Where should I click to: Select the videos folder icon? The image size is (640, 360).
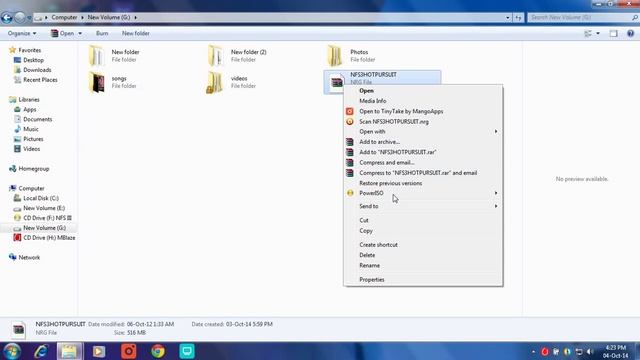point(215,82)
